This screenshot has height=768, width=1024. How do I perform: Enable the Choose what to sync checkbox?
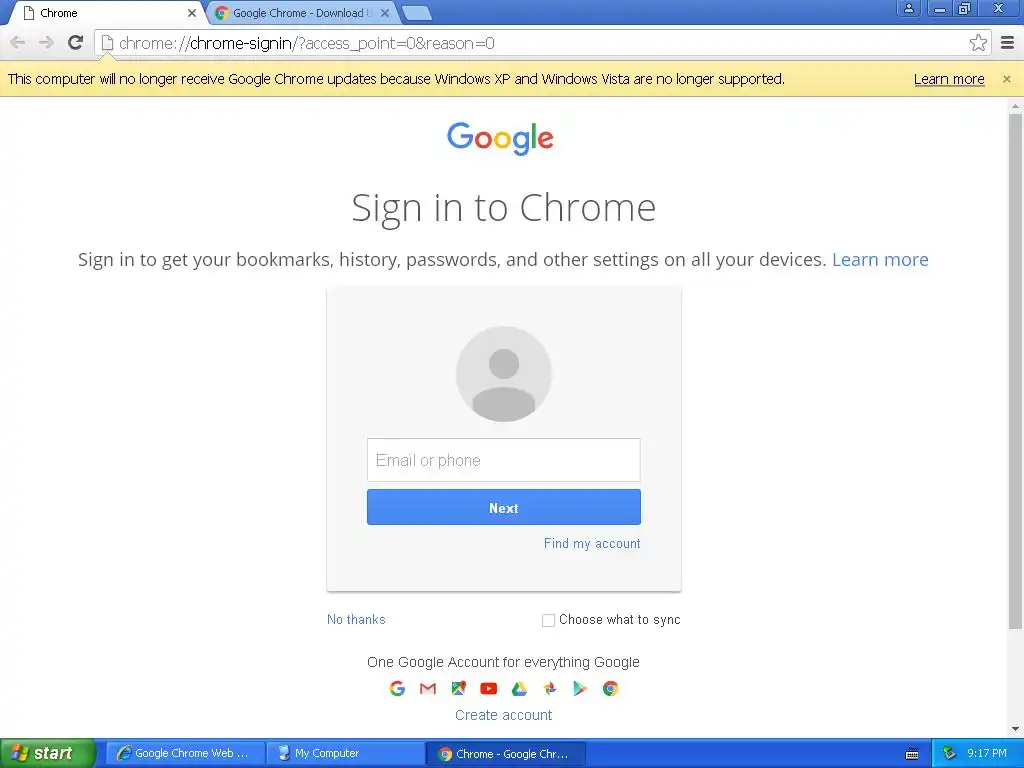[x=549, y=620]
